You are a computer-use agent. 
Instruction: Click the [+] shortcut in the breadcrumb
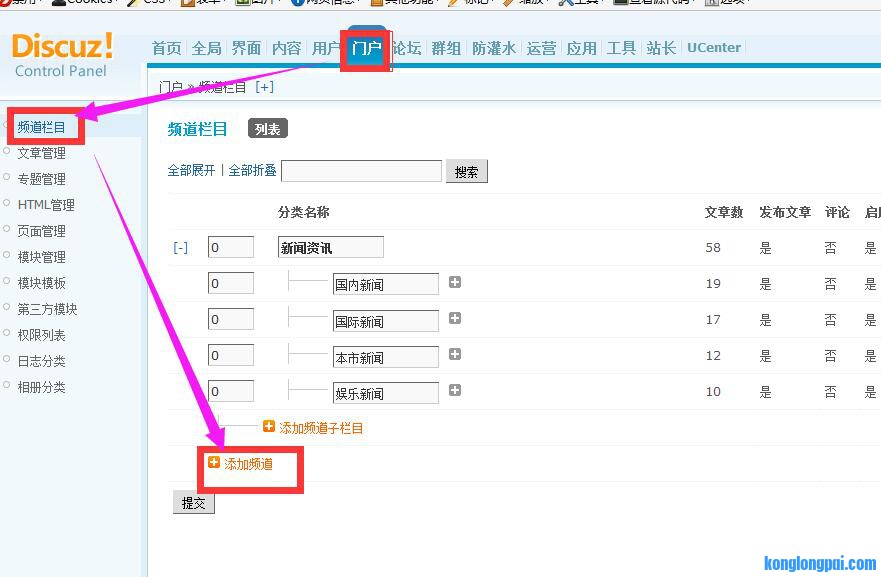pyautogui.click(x=264, y=87)
